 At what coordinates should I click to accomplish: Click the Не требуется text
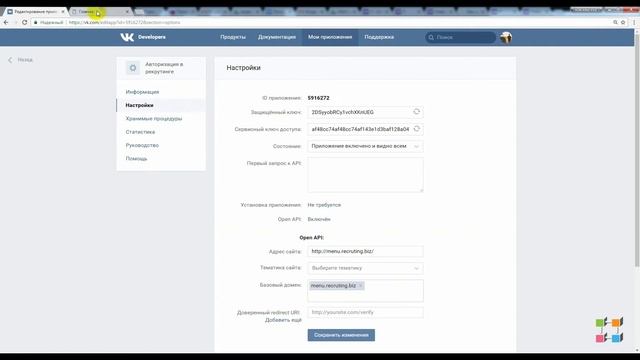point(324,205)
